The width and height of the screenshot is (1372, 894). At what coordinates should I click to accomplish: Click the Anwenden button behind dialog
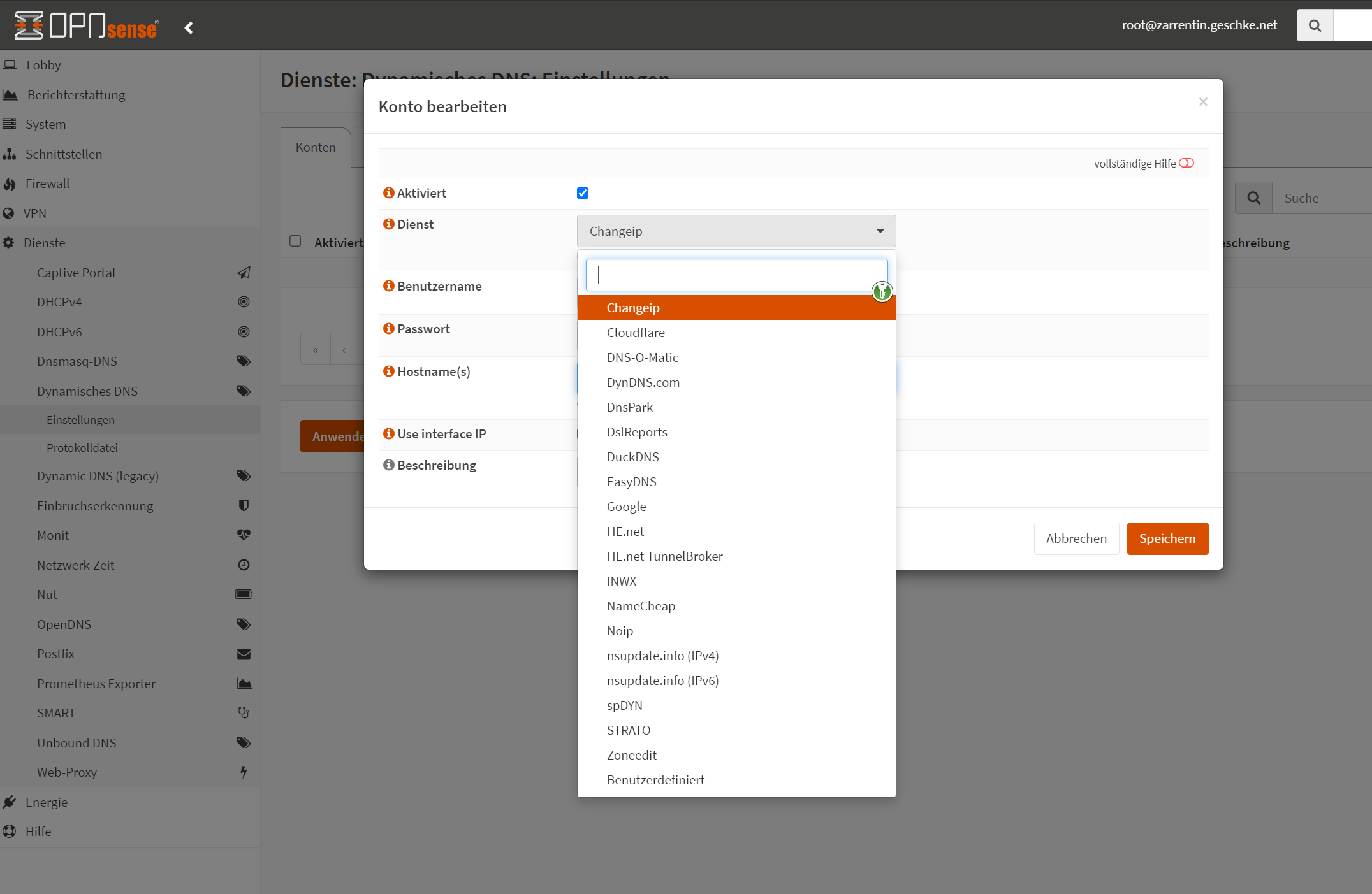332,436
